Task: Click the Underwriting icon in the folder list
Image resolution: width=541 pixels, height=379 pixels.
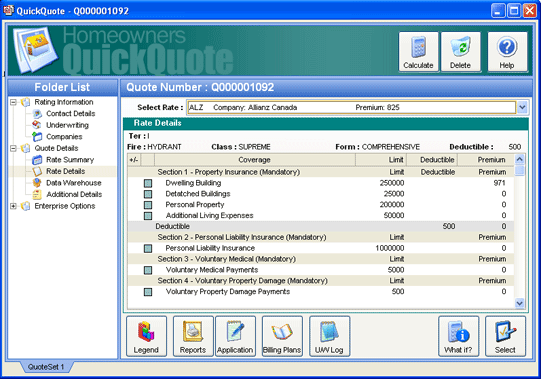Action: pyautogui.click(x=37, y=125)
